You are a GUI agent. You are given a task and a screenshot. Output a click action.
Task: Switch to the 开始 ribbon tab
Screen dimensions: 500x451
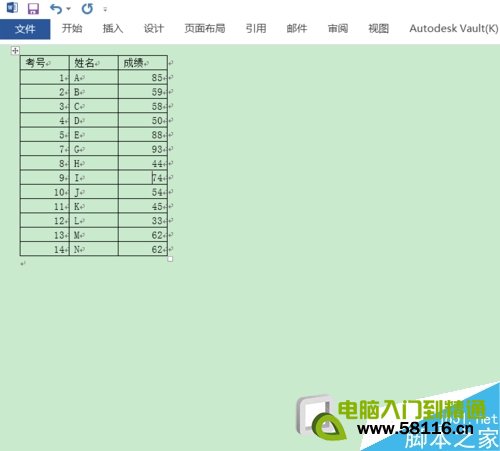pyautogui.click(x=72, y=28)
